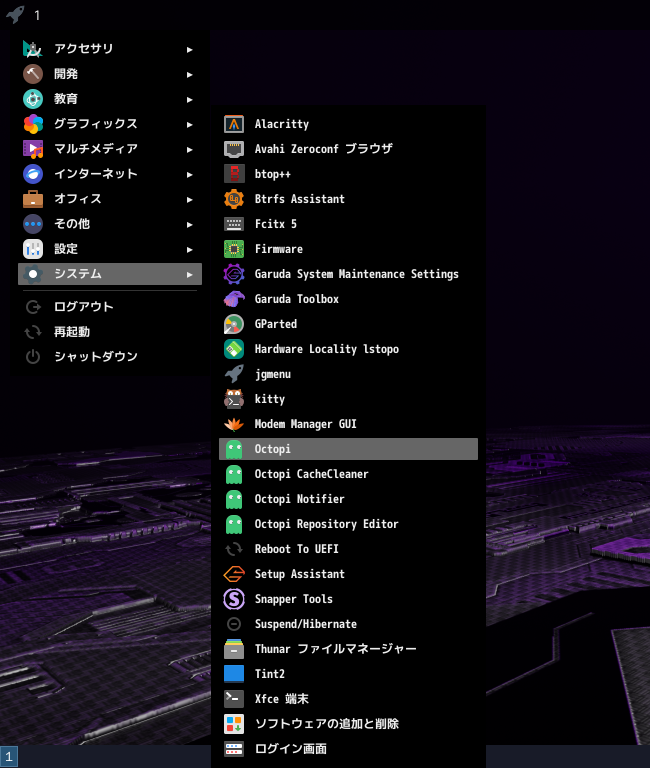Expand the オフィス submenu arrow

pos(190,199)
